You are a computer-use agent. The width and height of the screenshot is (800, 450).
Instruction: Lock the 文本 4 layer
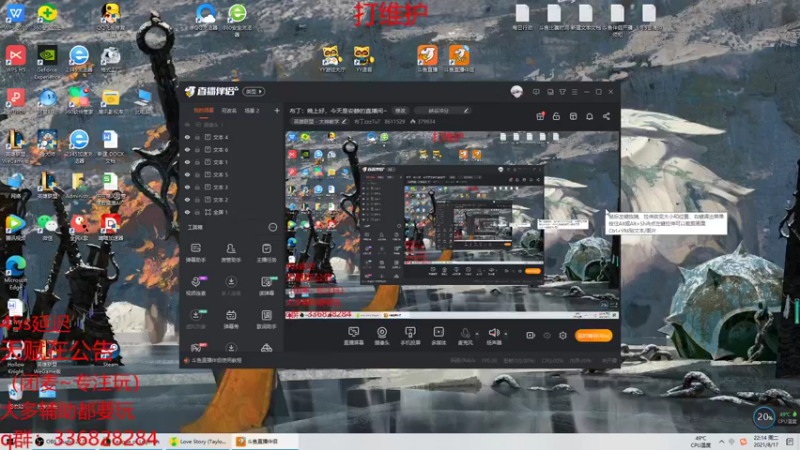pyautogui.click(x=197, y=137)
